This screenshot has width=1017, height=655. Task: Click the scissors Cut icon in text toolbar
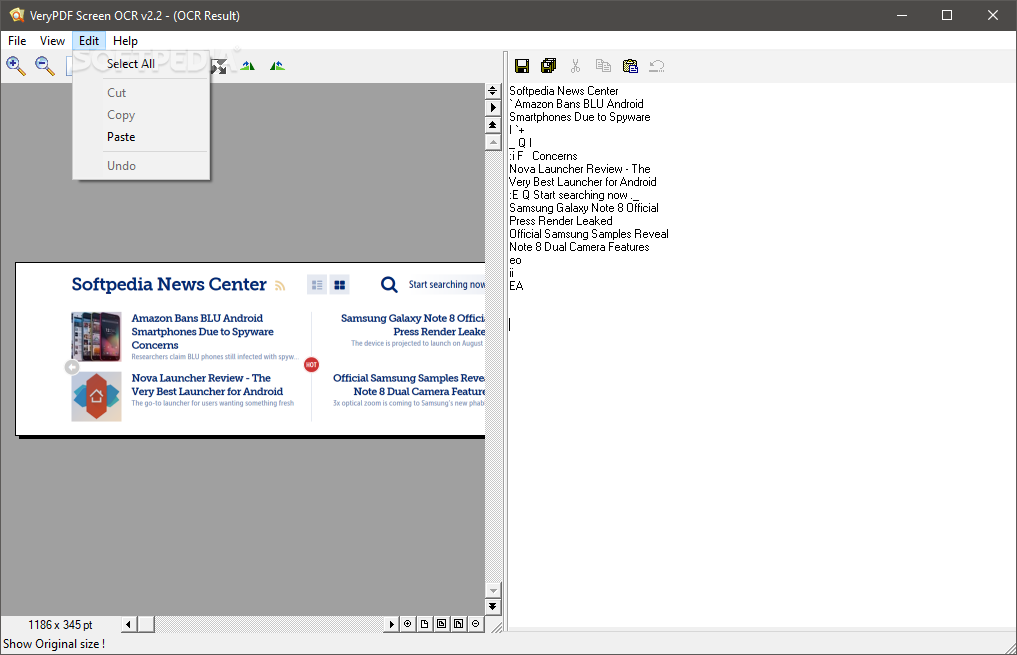pyautogui.click(x=575, y=66)
